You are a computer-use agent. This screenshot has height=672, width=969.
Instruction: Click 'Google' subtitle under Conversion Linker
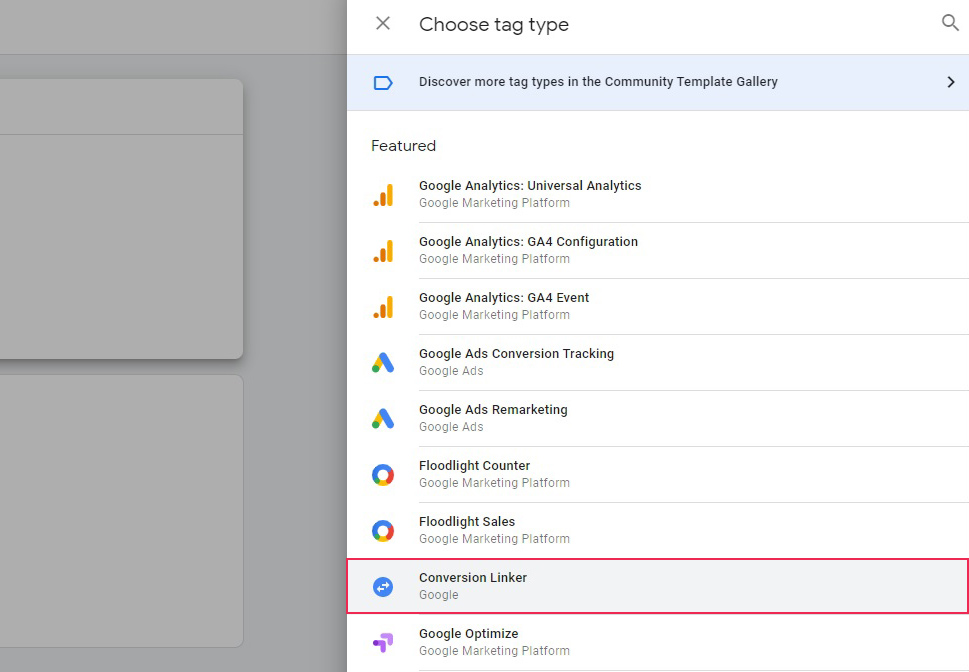pyautogui.click(x=439, y=595)
